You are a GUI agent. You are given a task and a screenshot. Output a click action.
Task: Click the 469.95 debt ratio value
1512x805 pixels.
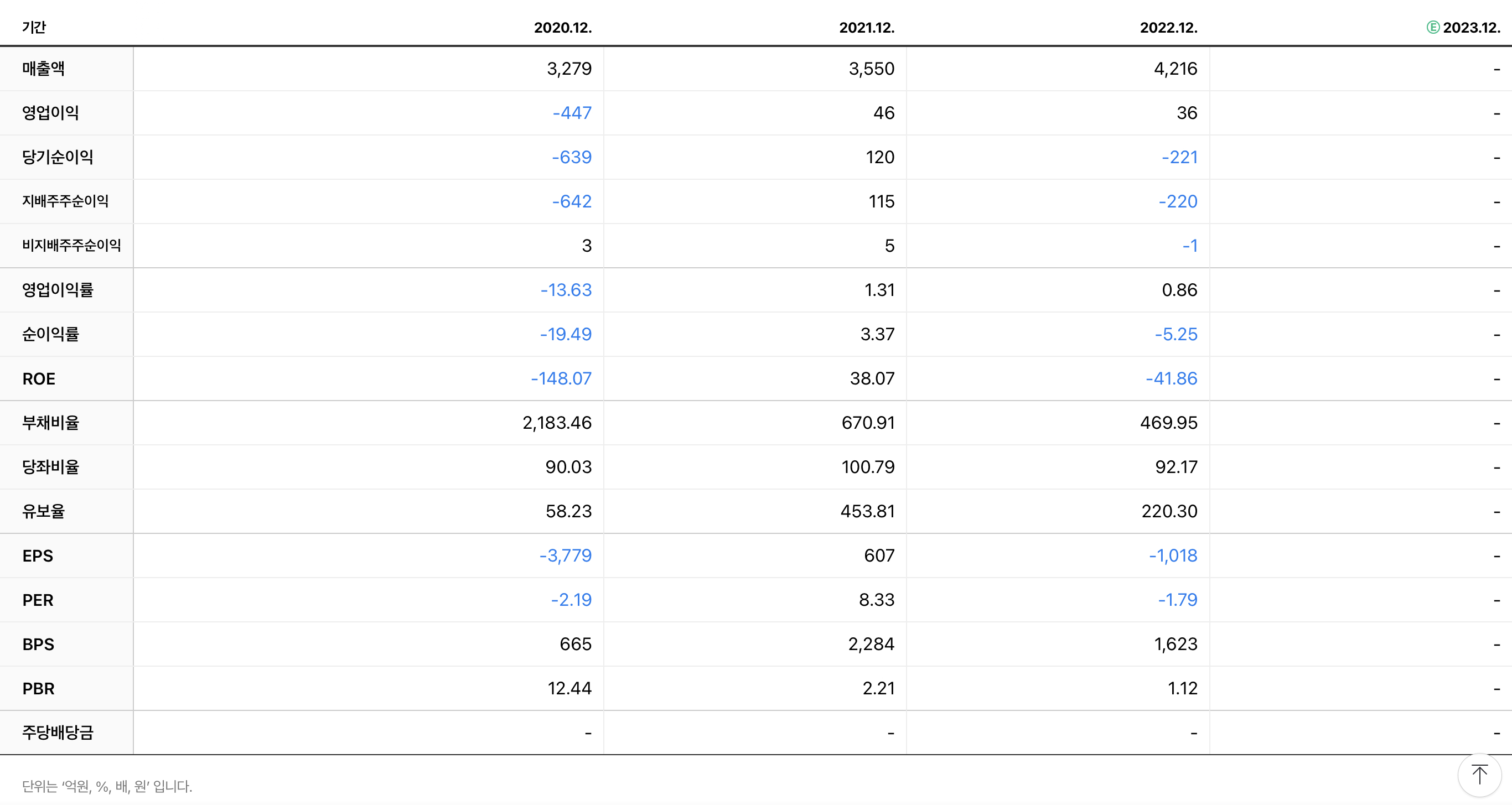[1169, 423]
